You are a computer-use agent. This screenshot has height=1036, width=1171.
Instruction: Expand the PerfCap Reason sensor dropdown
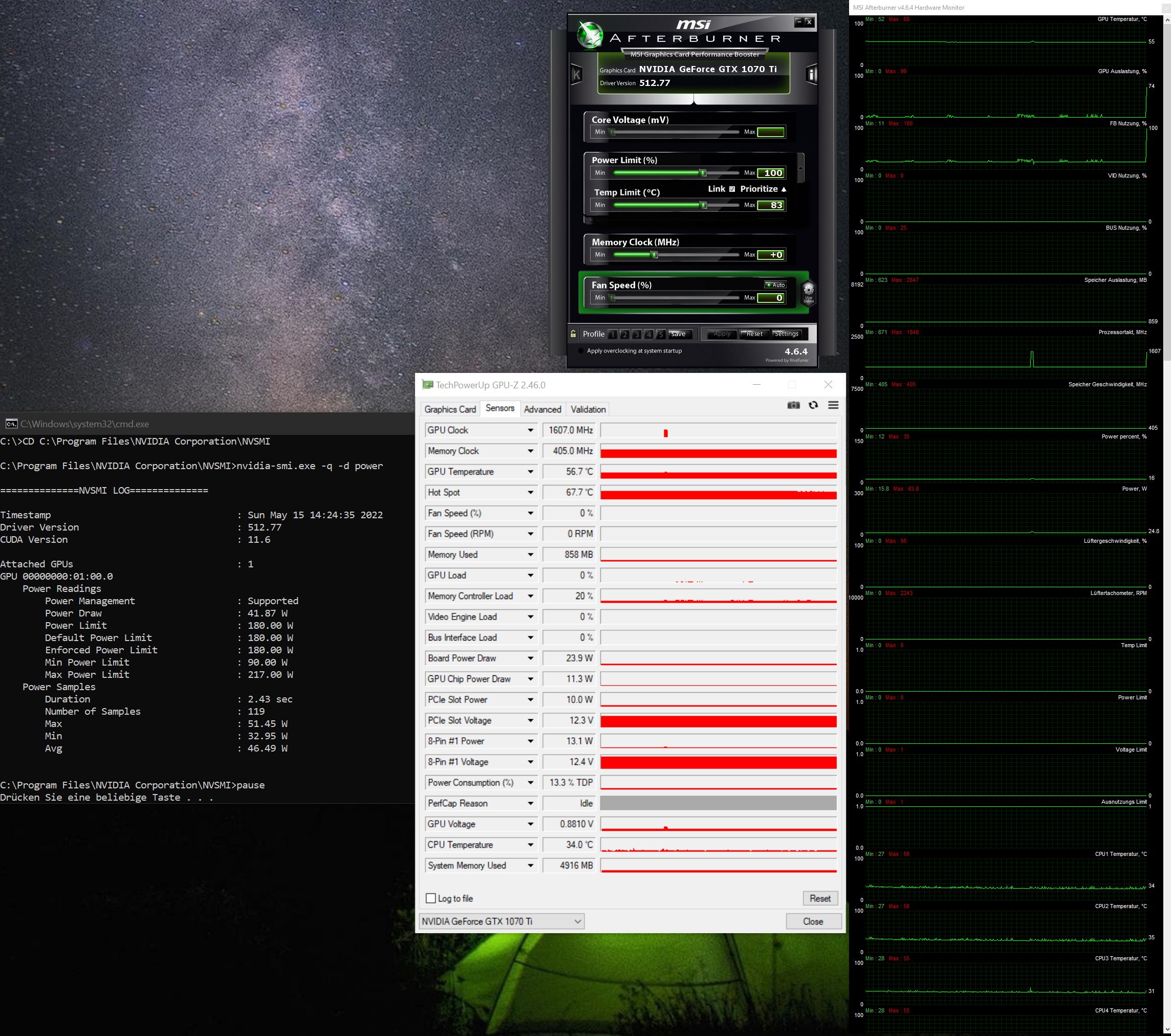pos(531,804)
